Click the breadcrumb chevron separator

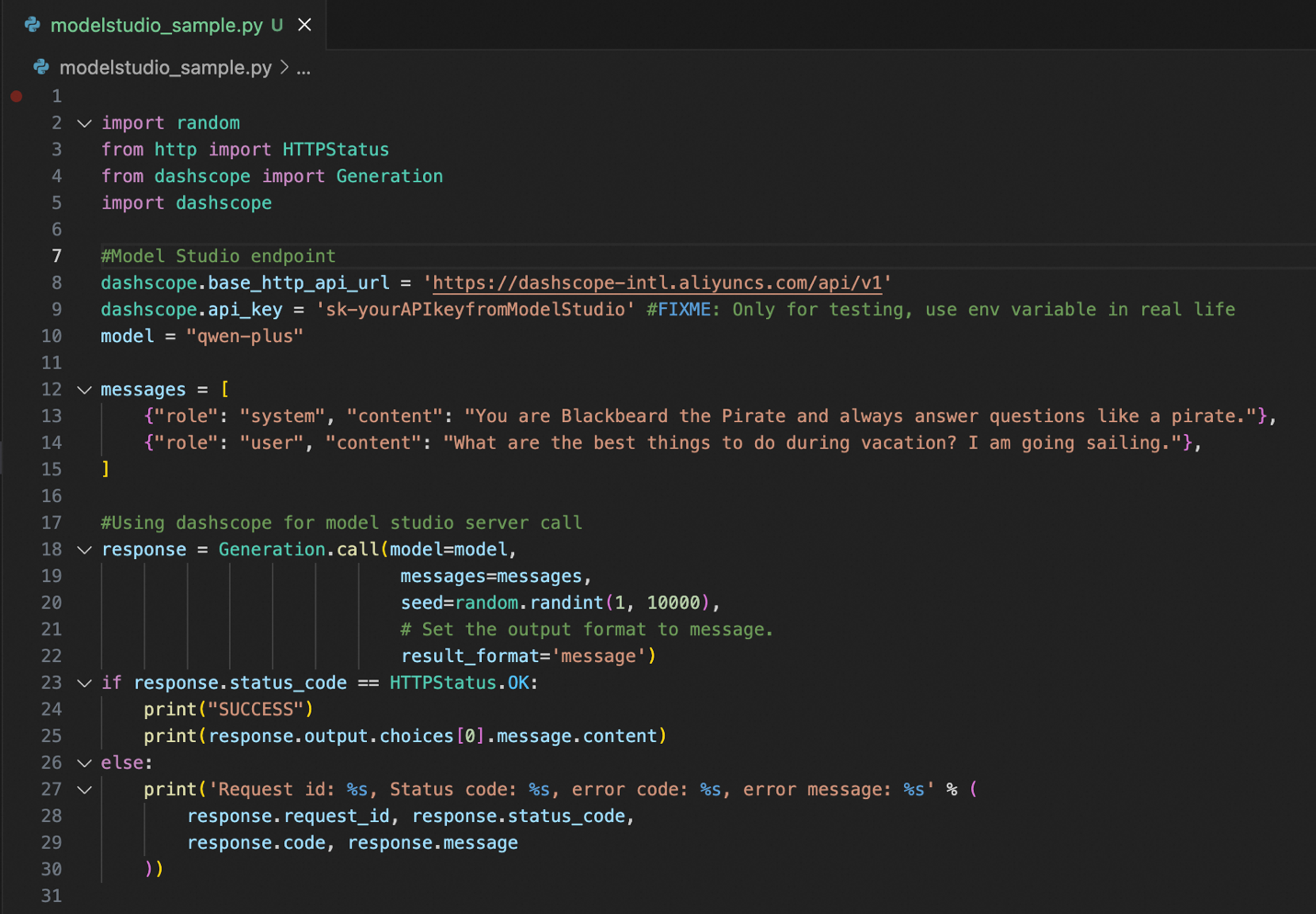[x=284, y=67]
